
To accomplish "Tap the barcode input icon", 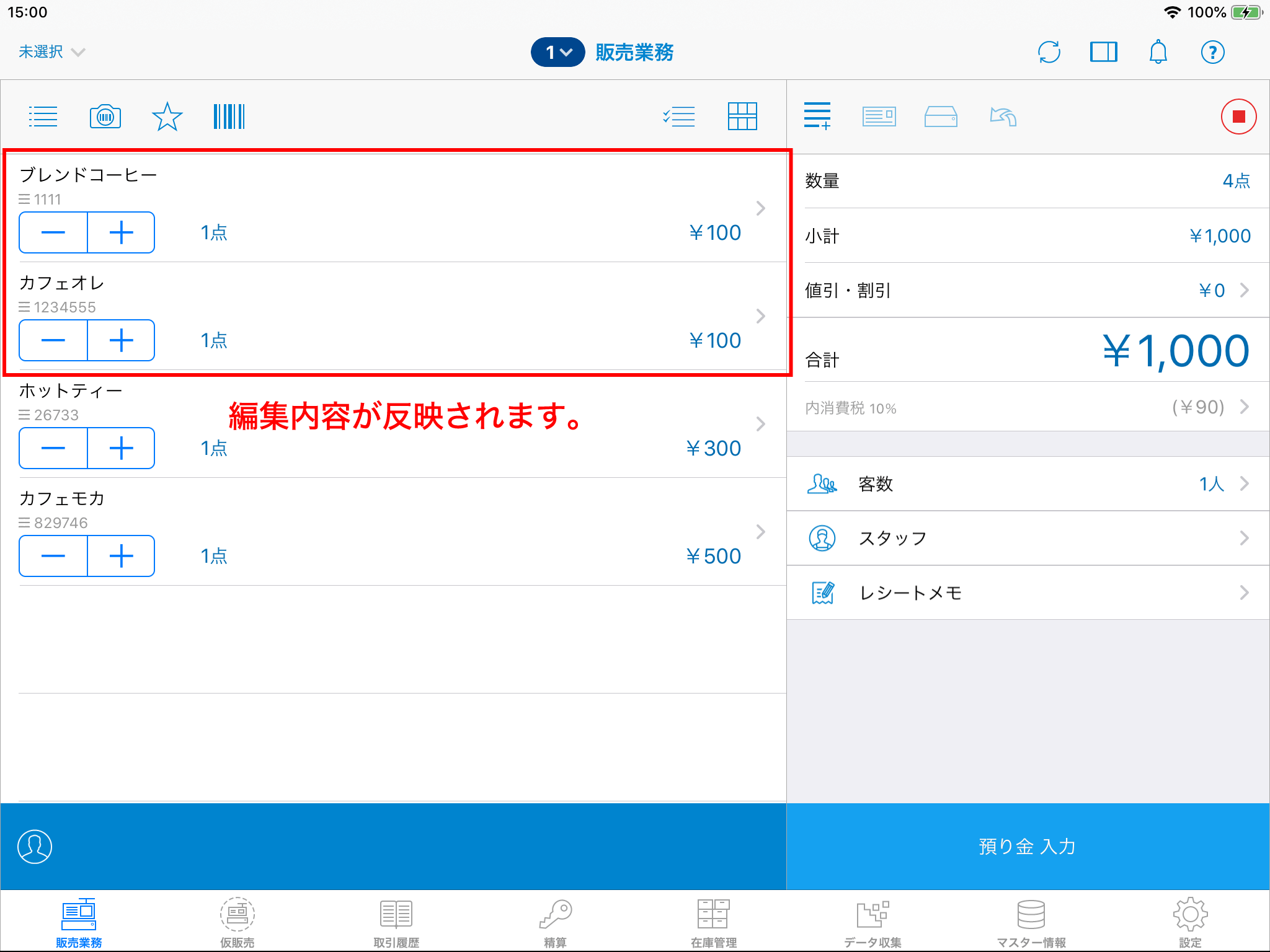I will coord(229,117).
